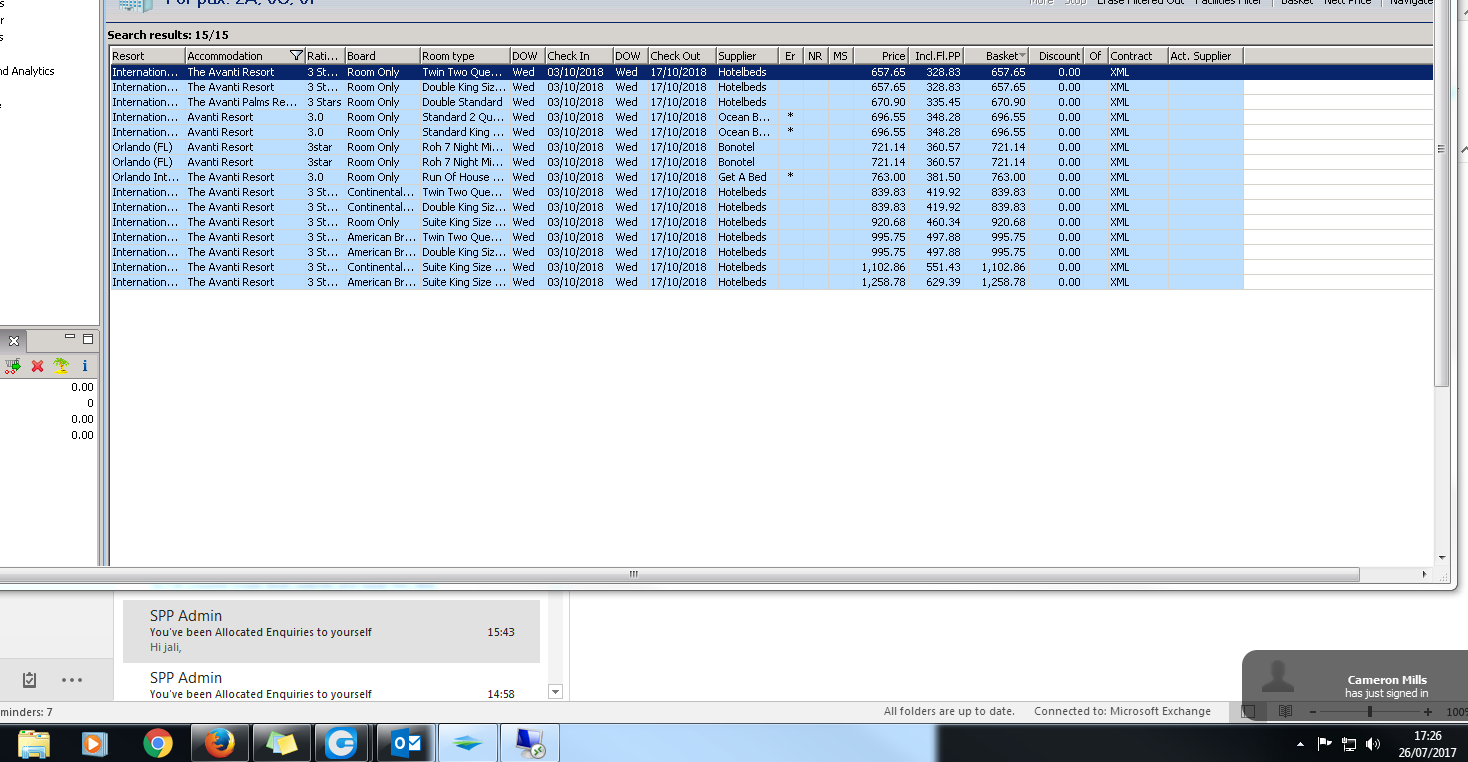This screenshot has width=1468, height=762.
Task: Click the Accommodation column filter funnel icon
Action: point(296,55)
